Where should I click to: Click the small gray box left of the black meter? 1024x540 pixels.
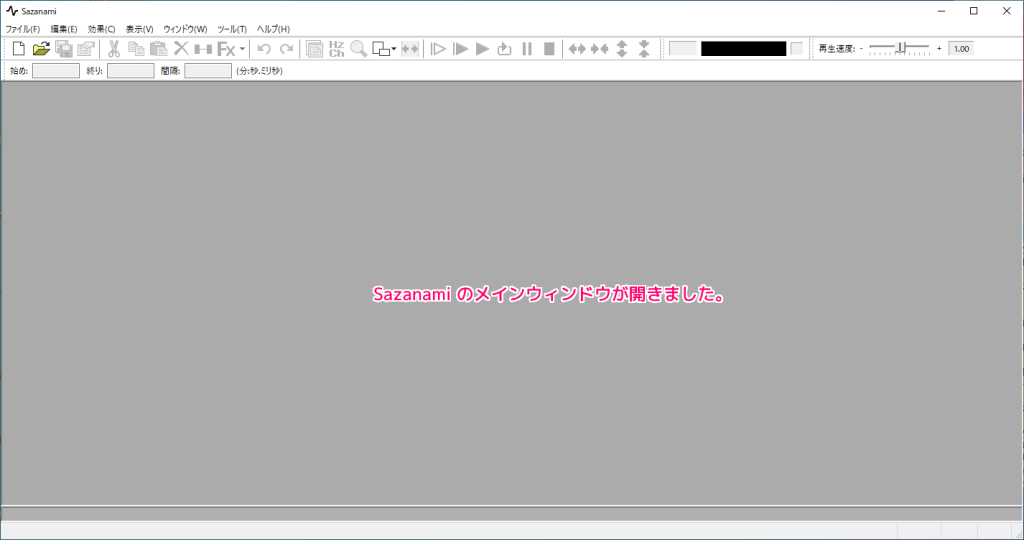click(683, 49)
